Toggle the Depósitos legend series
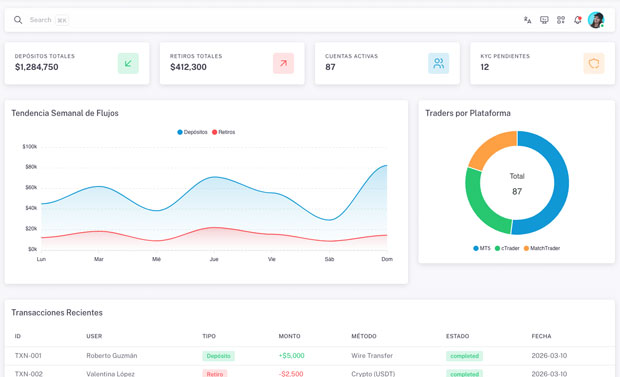Screen dimensions: 620x377 [x=192, y=132]
